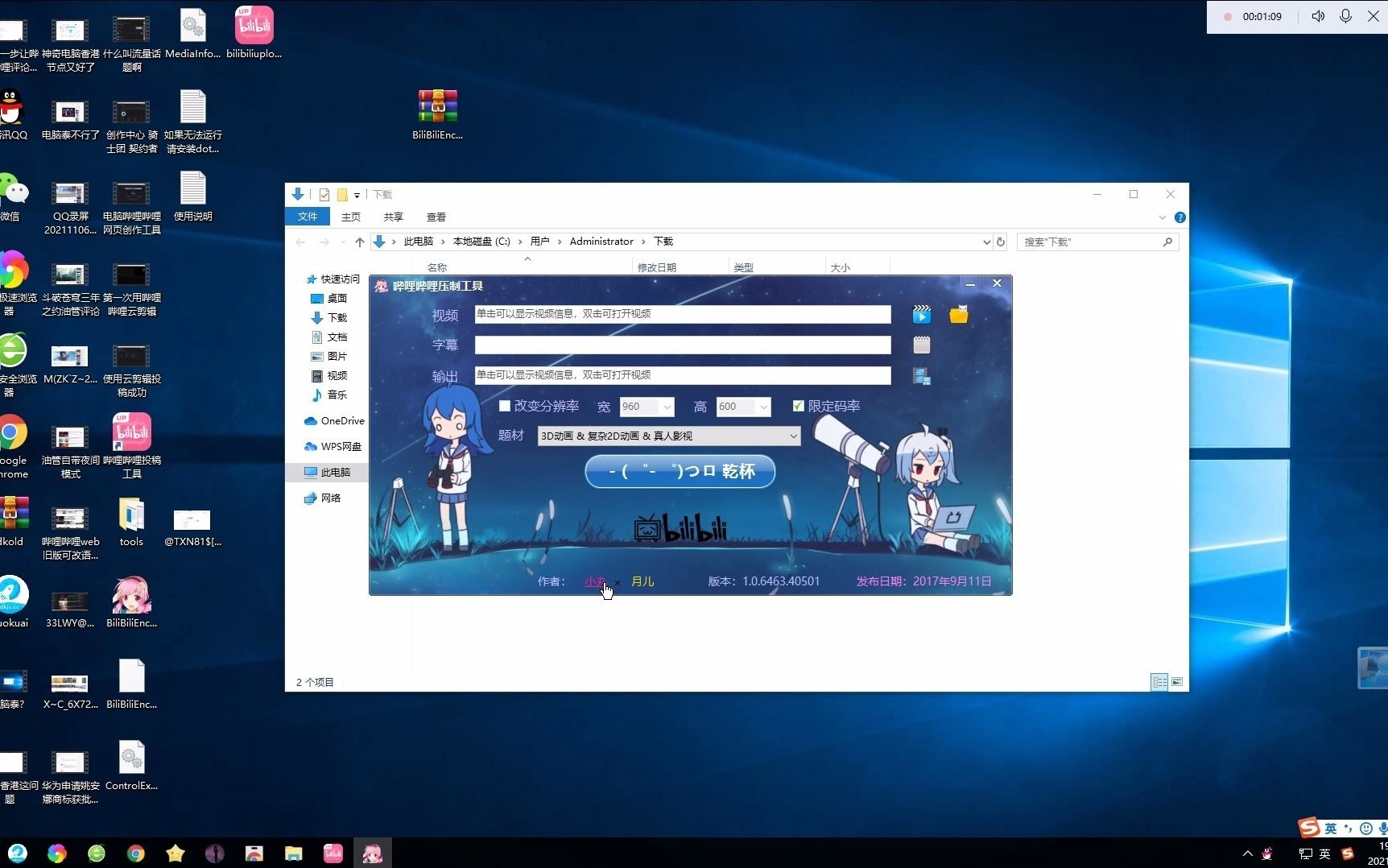Toggle recorder speaker audio icon
The height and width of the screenshot is (868, 1388).
click(1318, 16)
